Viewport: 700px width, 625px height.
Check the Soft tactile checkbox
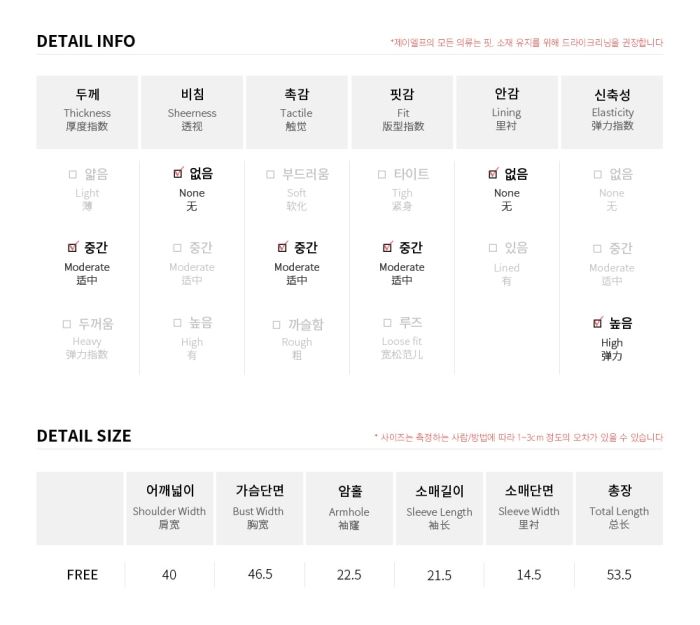[270, 174]
